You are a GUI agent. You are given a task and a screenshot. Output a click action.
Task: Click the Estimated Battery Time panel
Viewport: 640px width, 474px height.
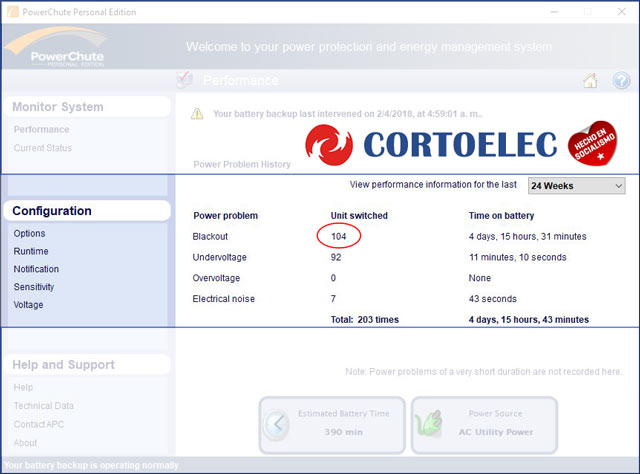[332, 425]
